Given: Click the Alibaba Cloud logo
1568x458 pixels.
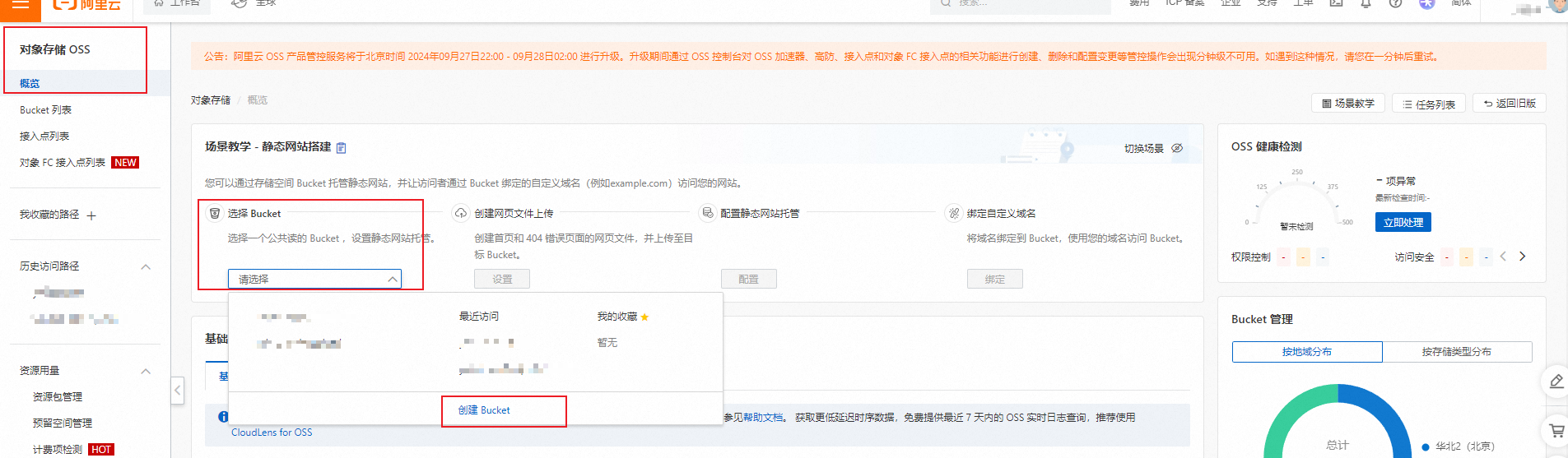Looking at the screenshot, I should pyautogui.click(x=86, y=4).
